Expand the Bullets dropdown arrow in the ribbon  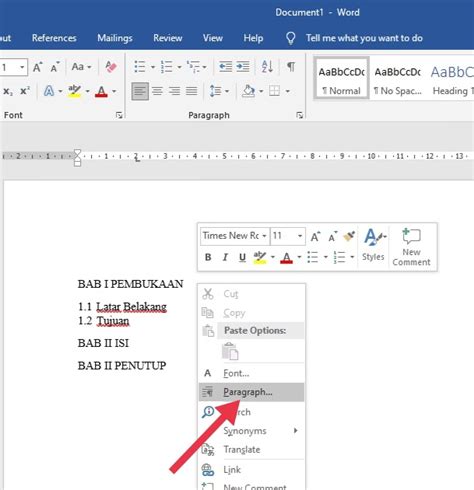[x=153, y=67]
